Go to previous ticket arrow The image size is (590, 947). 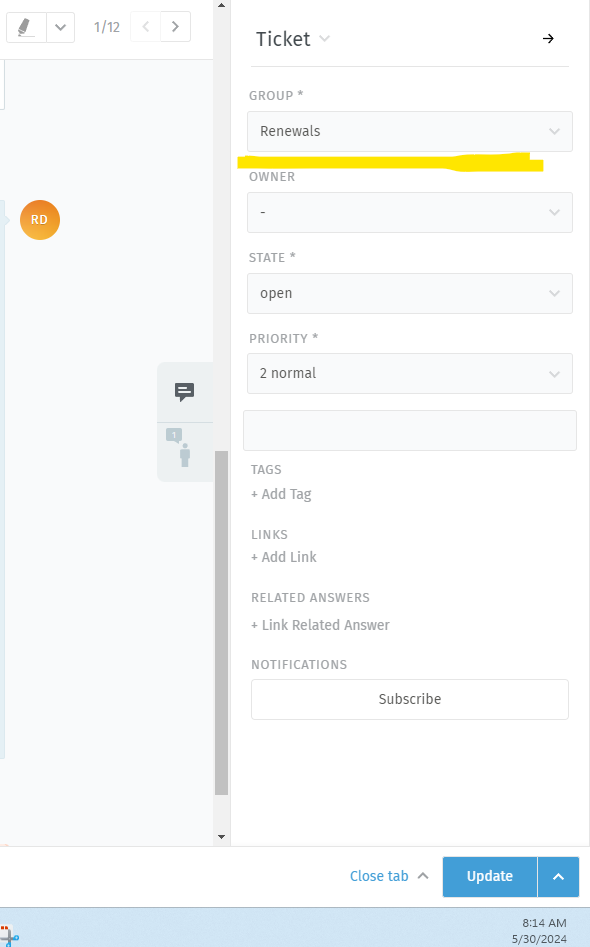(146, 27)
